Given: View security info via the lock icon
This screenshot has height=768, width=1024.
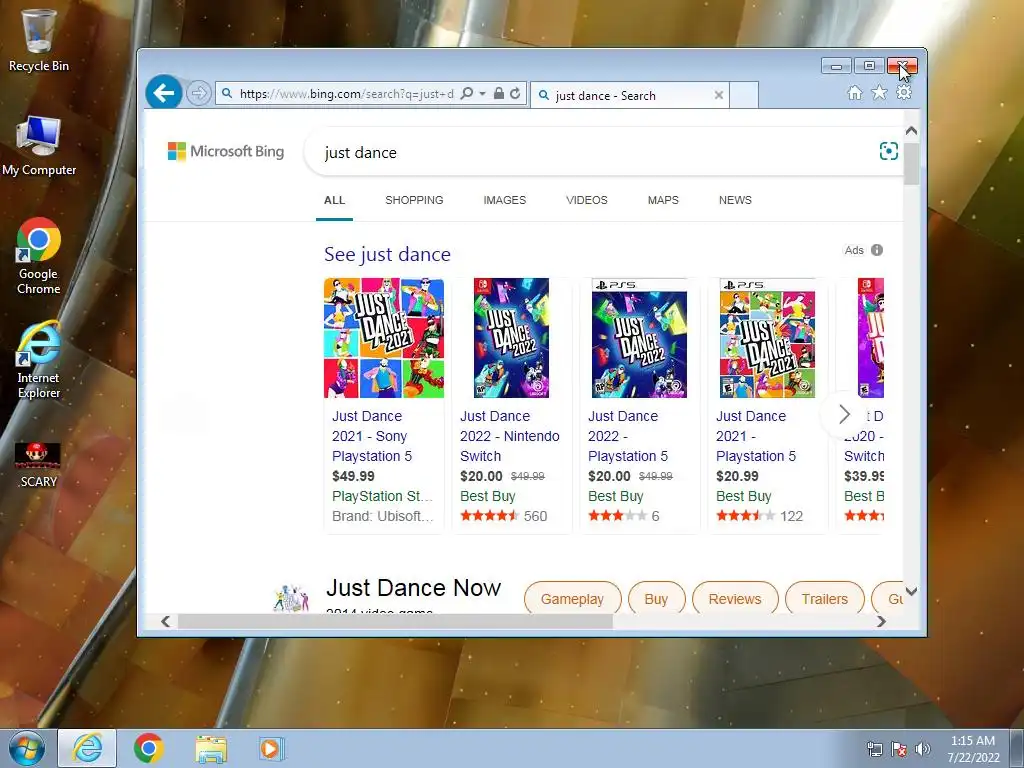Looking at the screenshot, I should pos(498,93).
